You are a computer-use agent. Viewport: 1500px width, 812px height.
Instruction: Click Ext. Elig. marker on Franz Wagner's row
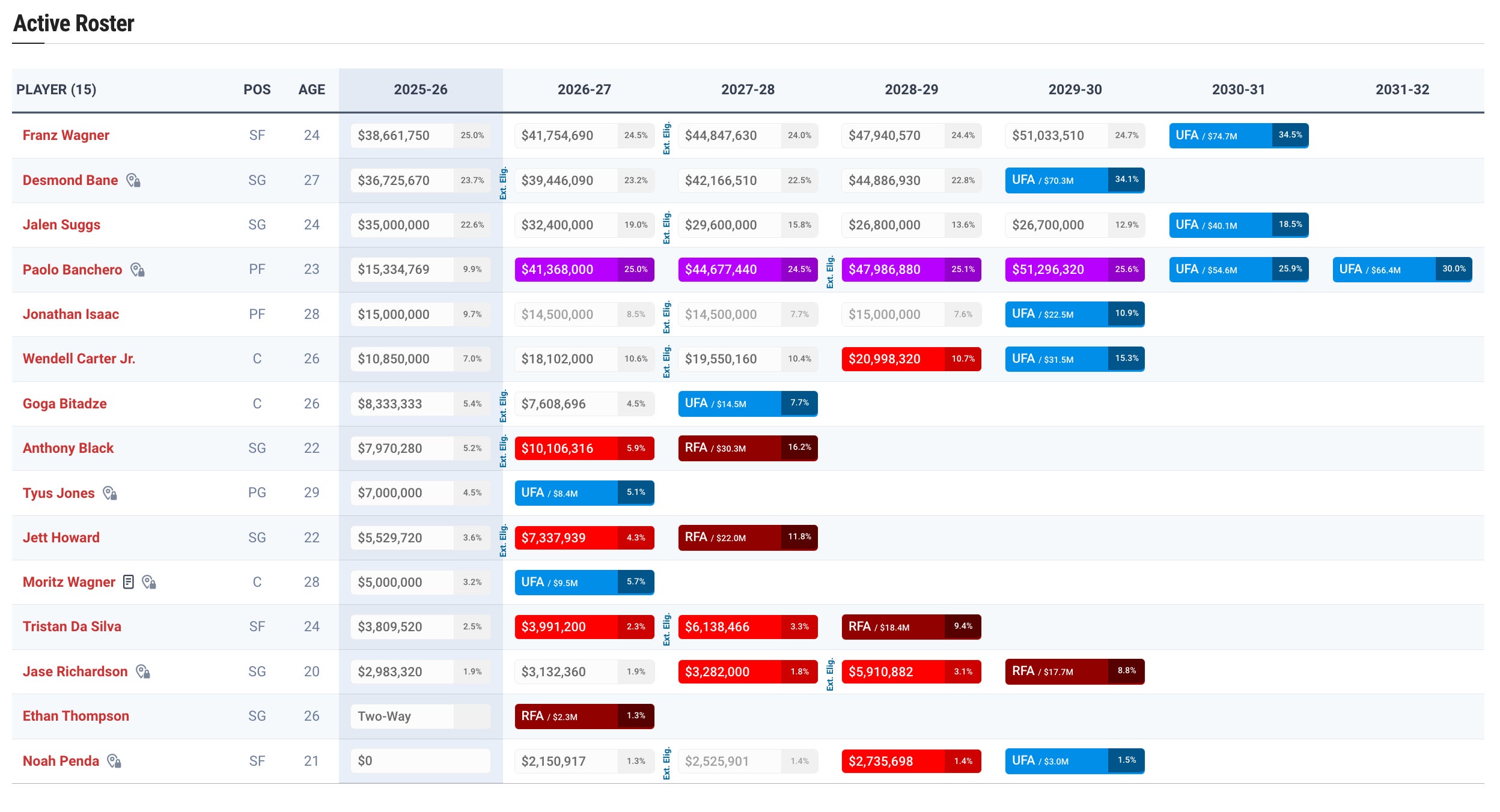(x=666, y=138)
